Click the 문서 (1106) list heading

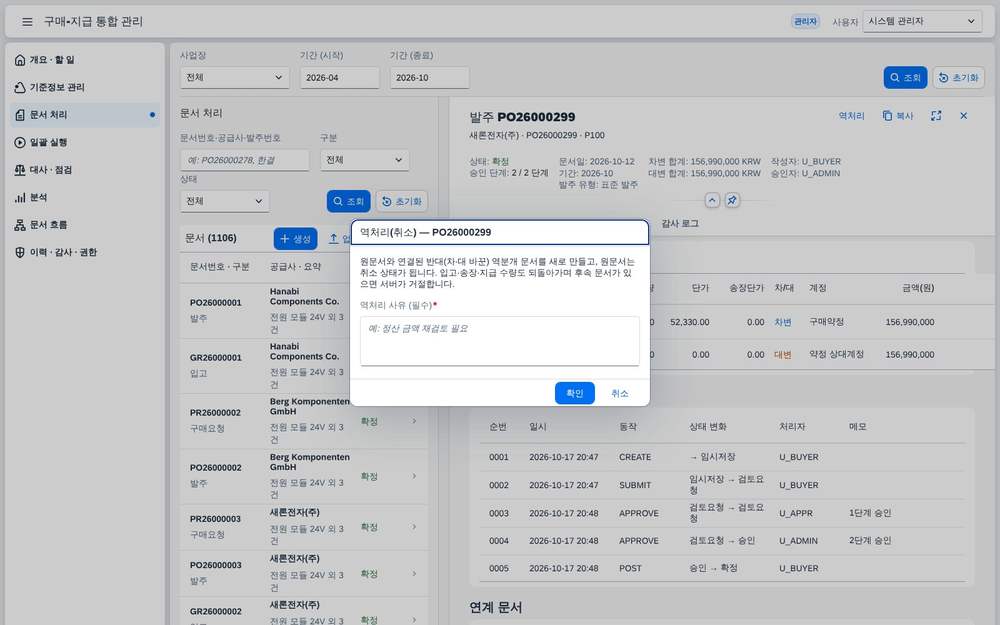pyautogui.click(x=210, y=238)
